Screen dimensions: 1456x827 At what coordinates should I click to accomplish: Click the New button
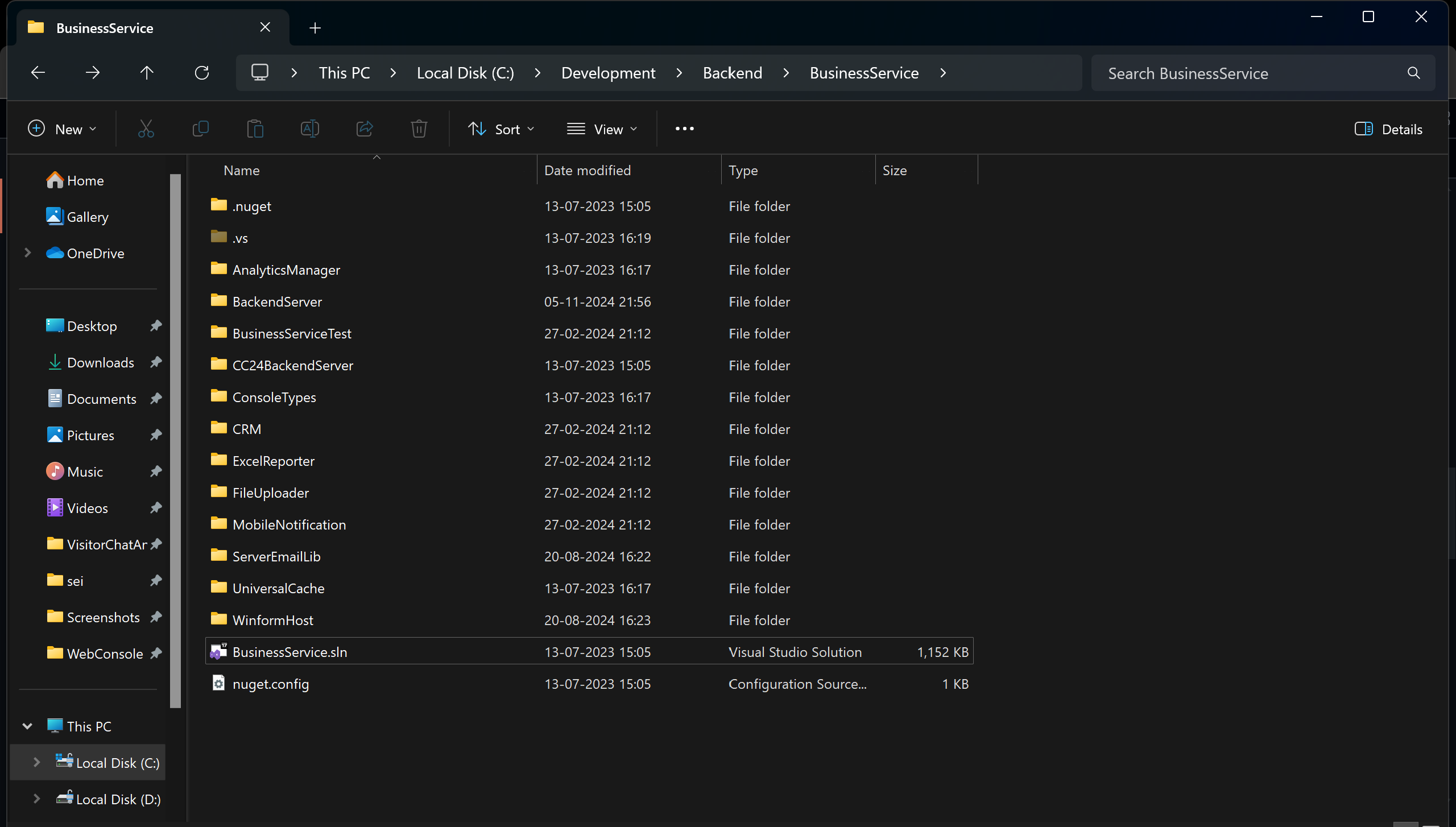point(61,129)
